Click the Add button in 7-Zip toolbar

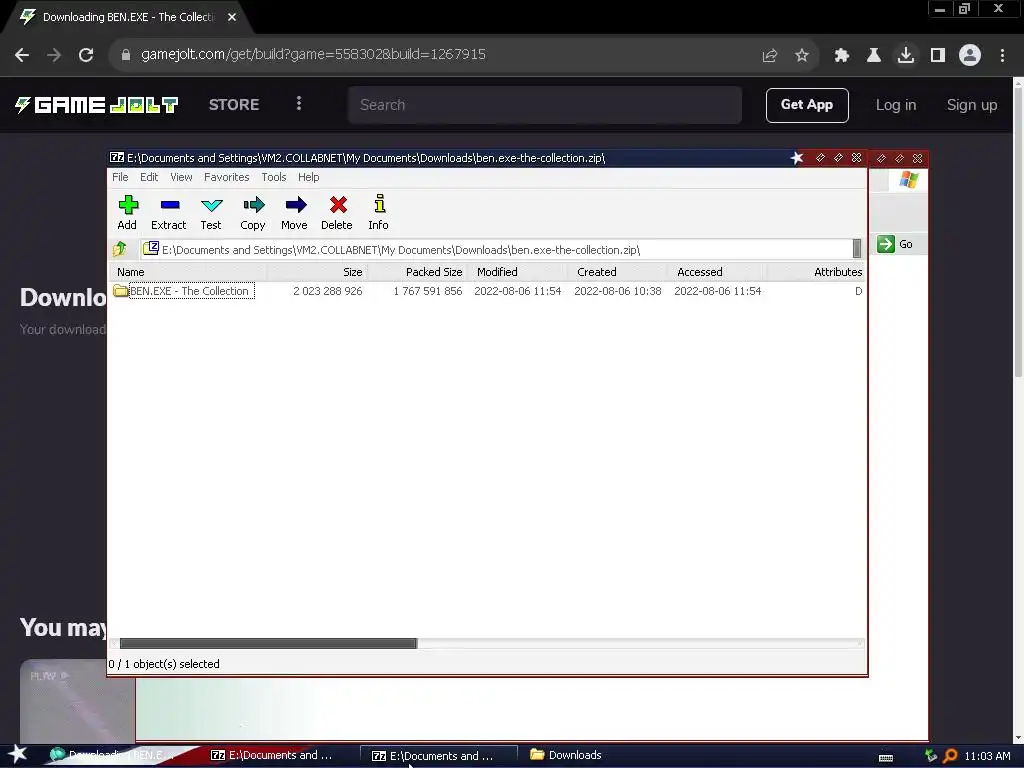(x=127, y=213)
